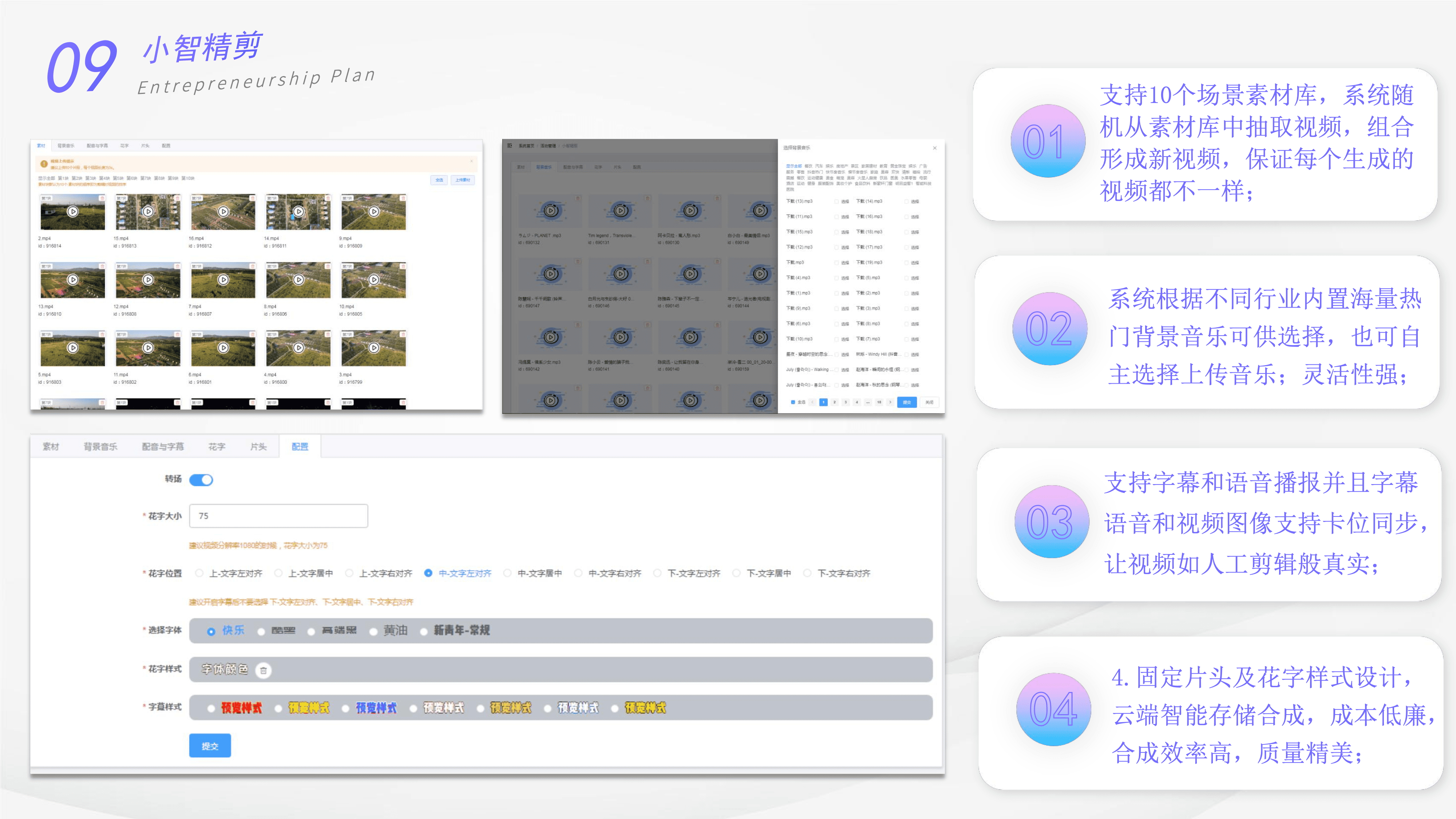Viewport: 1456px width, 819px height.
Task: Click trash icon next to 字体颜色
Action: pyautogui.click(x=264, y=670)
